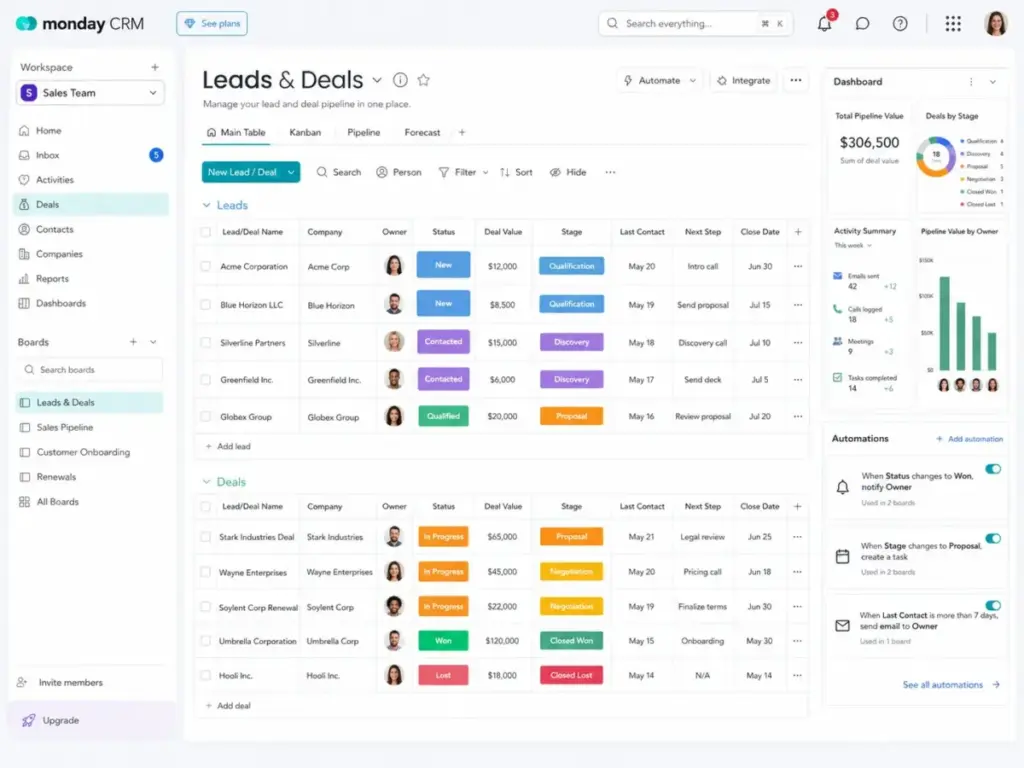Add a new board with plus icon
This screenshot has width=1024, height=768.
click(133, 342)
